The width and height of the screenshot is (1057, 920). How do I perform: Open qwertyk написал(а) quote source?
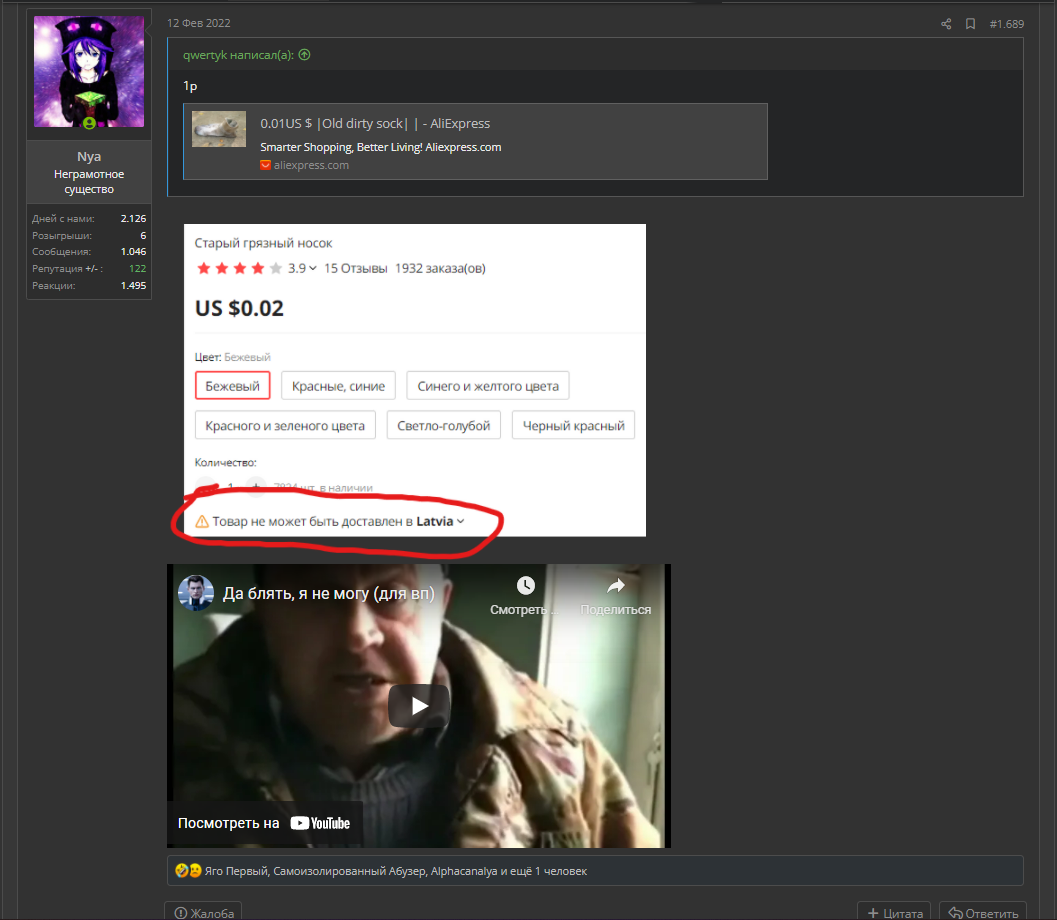coord(238,55)
